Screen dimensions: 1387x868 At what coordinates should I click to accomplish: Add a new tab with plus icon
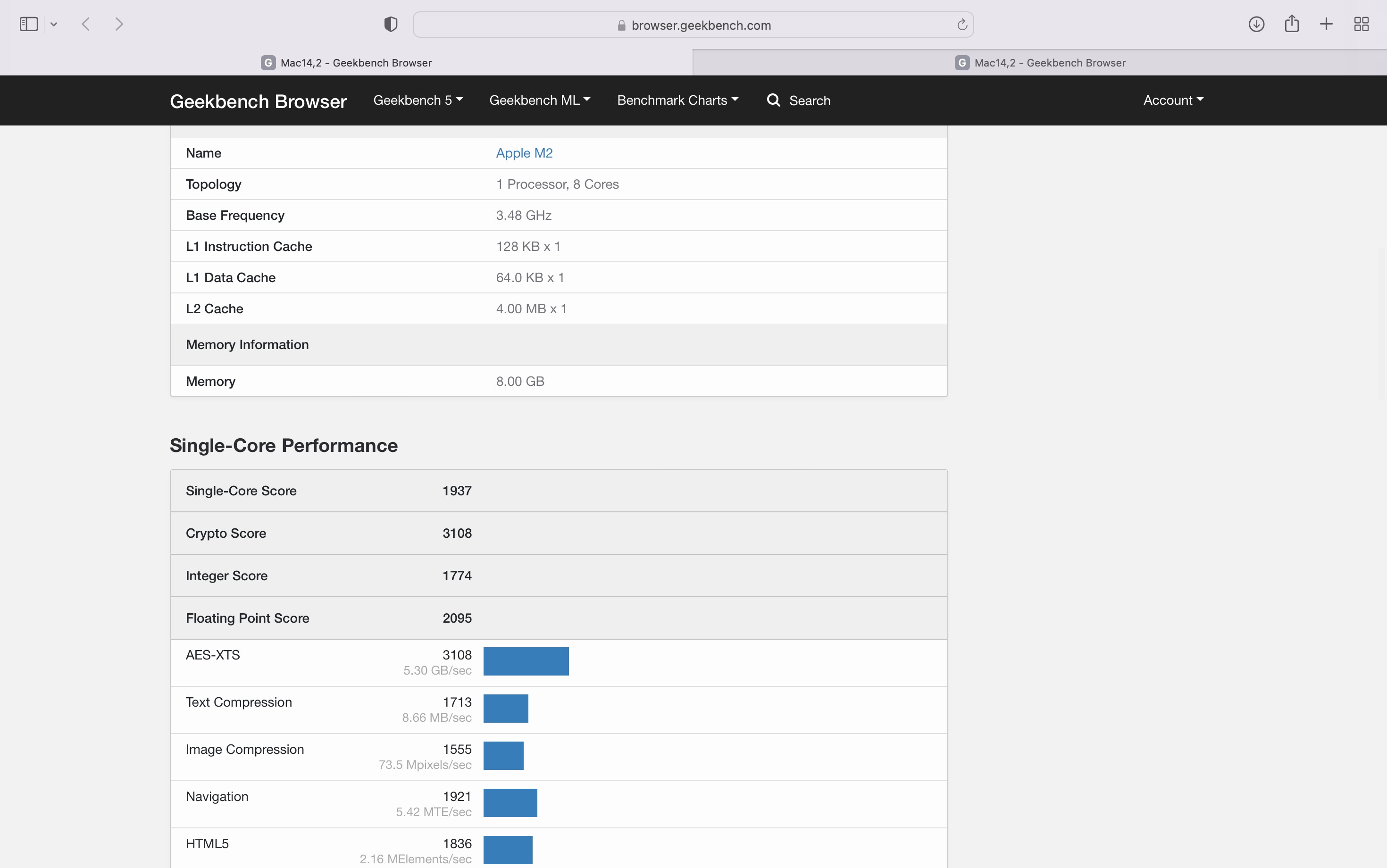click(x=1326, y=24)
